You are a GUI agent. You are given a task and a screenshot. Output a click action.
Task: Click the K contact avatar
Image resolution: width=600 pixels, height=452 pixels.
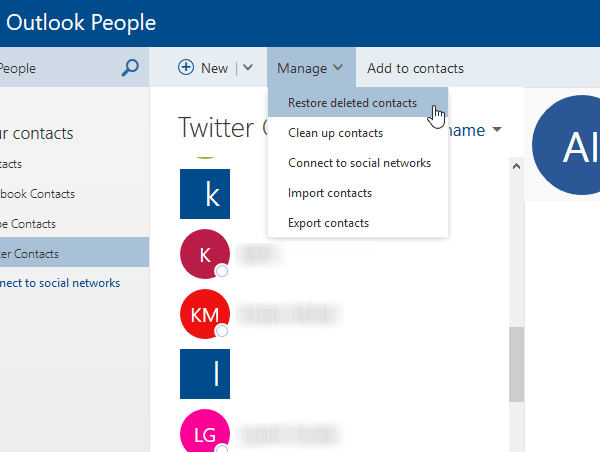click(205, 254)
